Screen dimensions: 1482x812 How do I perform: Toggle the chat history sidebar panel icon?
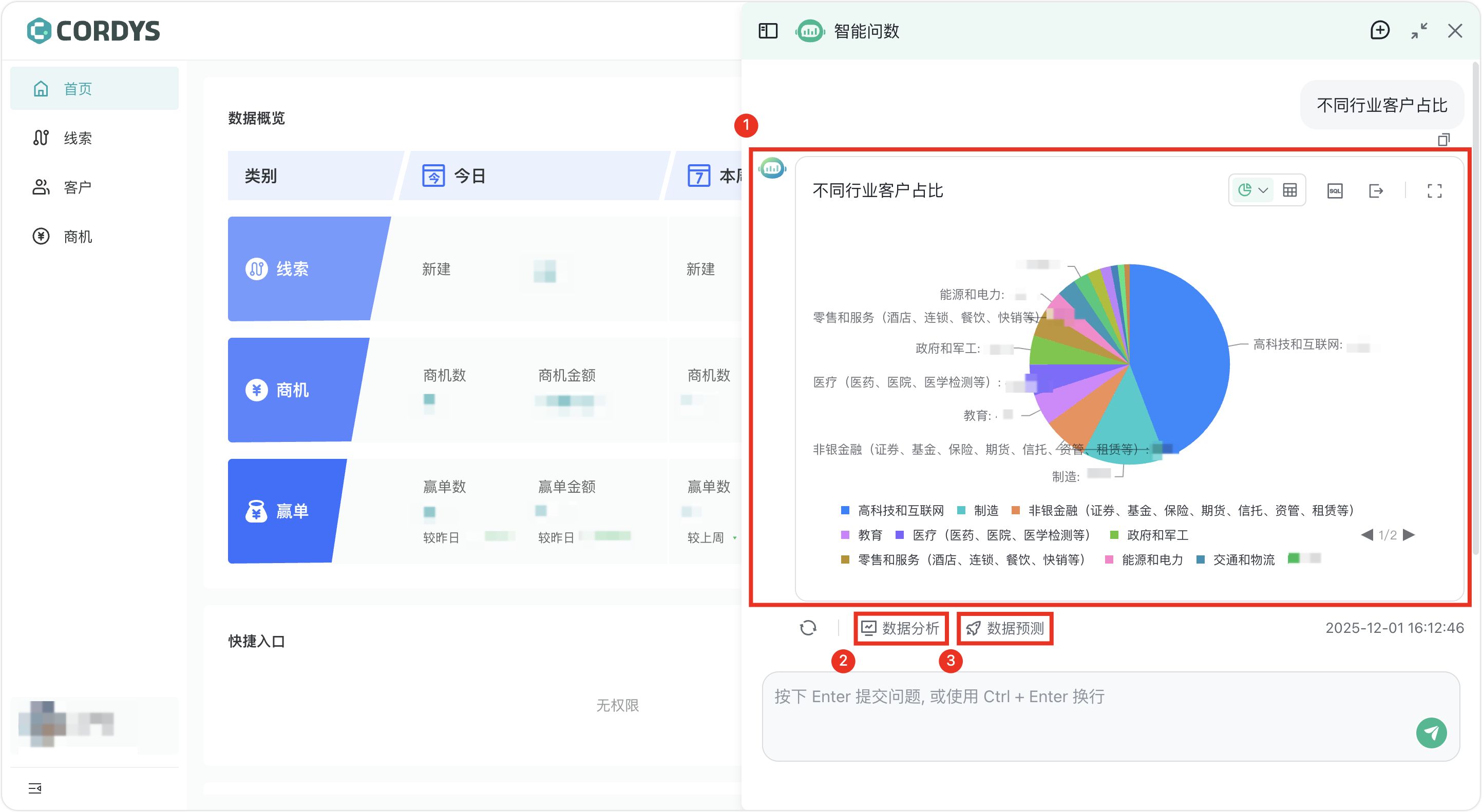768,31
